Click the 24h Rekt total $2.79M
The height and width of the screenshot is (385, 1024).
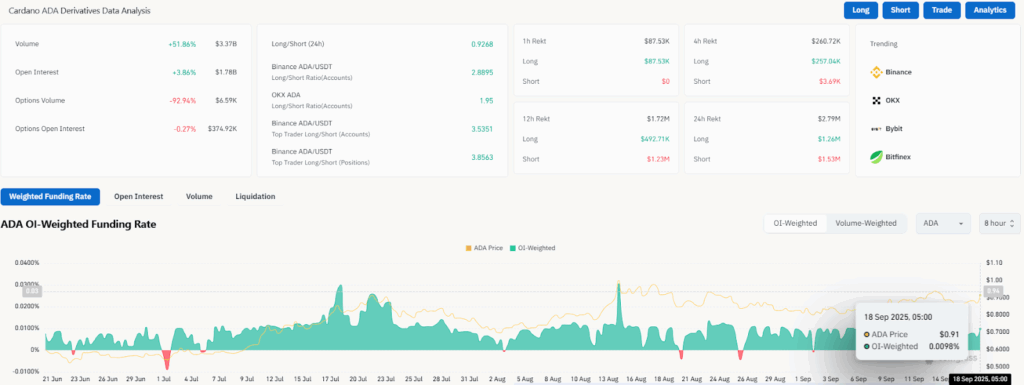point(830,119)
